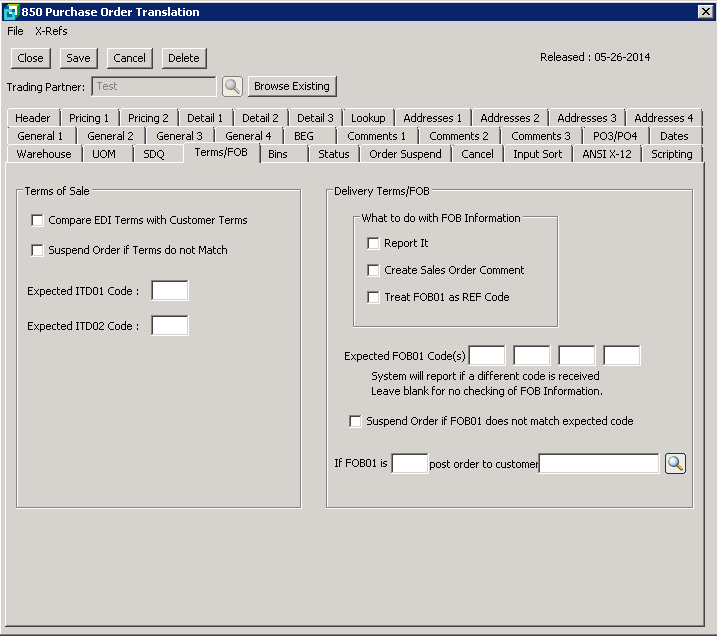Open the File menu
The width and height of the screenshot is (717, 636).
[15, 31]
